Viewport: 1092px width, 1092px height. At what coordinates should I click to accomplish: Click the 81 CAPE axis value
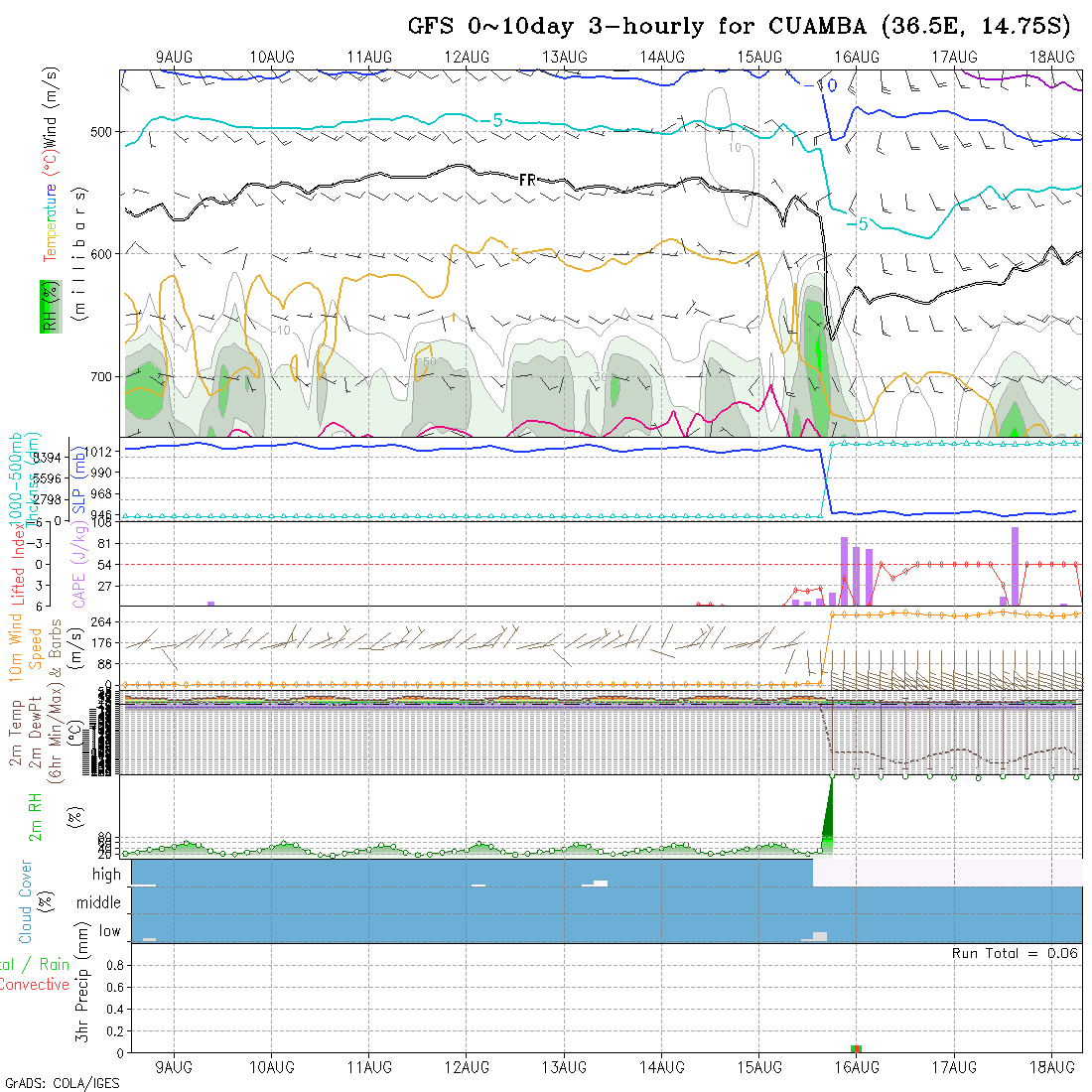104,544
